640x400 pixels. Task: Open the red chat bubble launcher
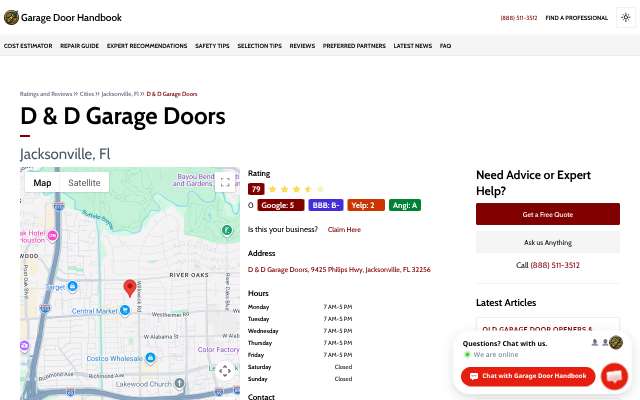click(x=614, y=376)
